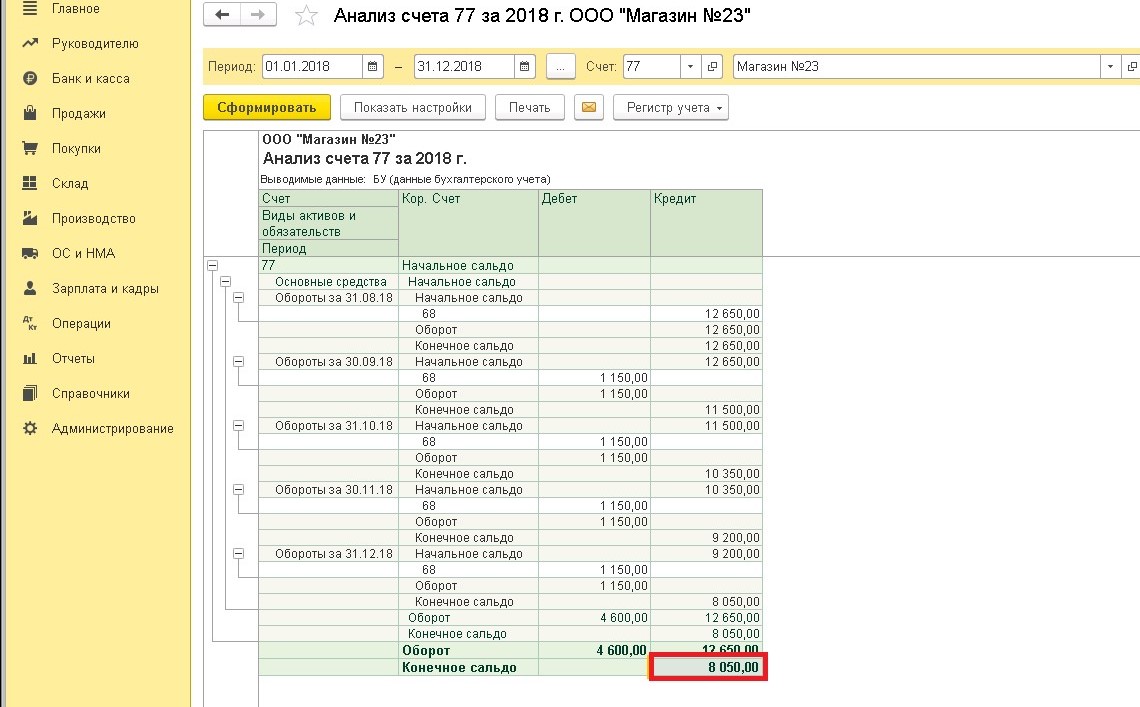1140x707 pixels.
Task: Open organization Магазин №23 dropdown list
Action: point(1110,66)
